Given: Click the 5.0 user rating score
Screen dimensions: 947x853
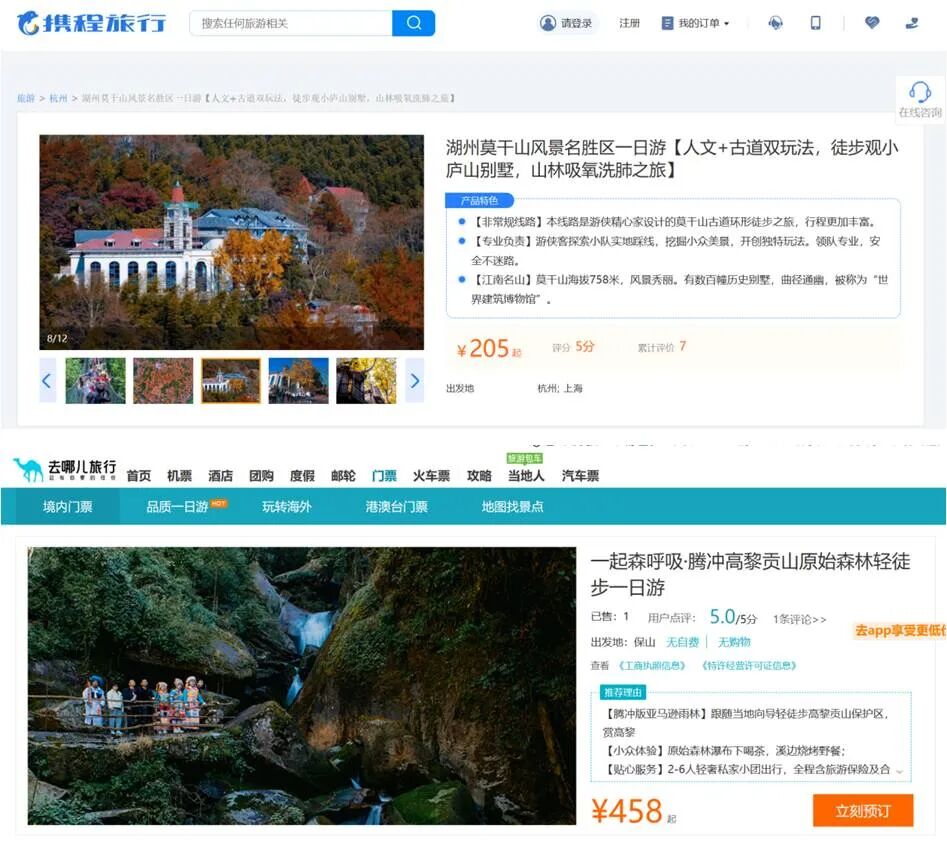Looking at the screenshot, I should (x=722, y=616).
